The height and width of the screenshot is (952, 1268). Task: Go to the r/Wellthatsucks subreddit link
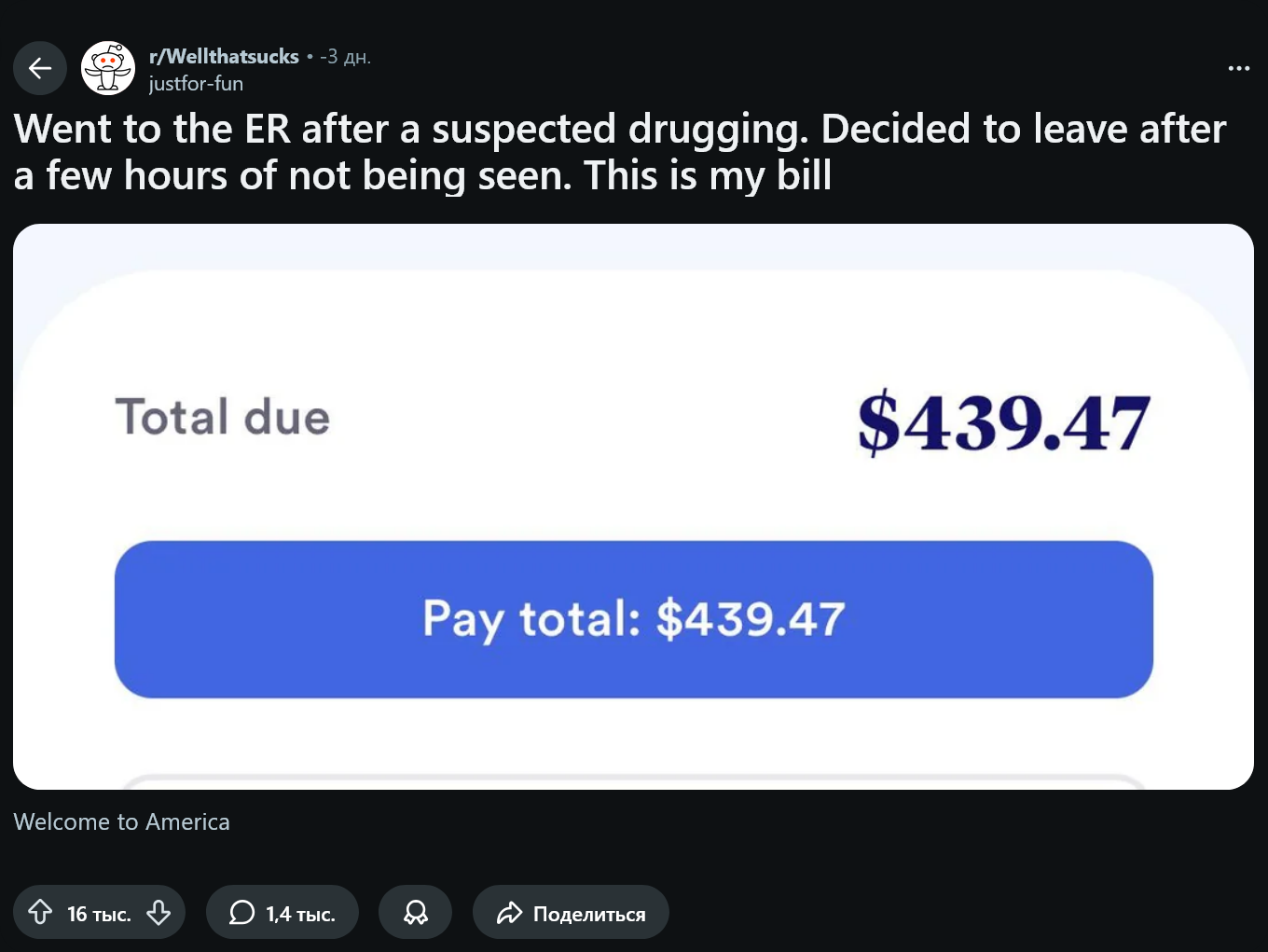click(224, 57)
